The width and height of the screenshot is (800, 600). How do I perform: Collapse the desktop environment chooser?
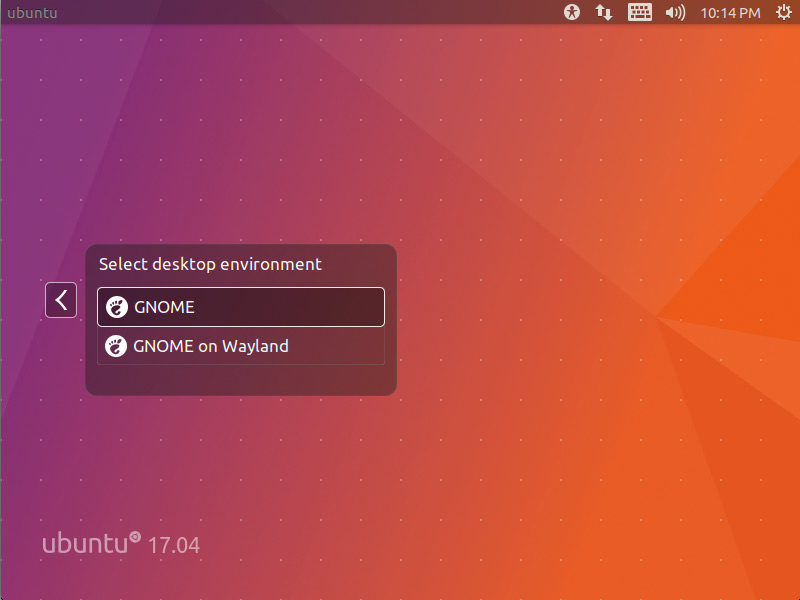(60, 300)
